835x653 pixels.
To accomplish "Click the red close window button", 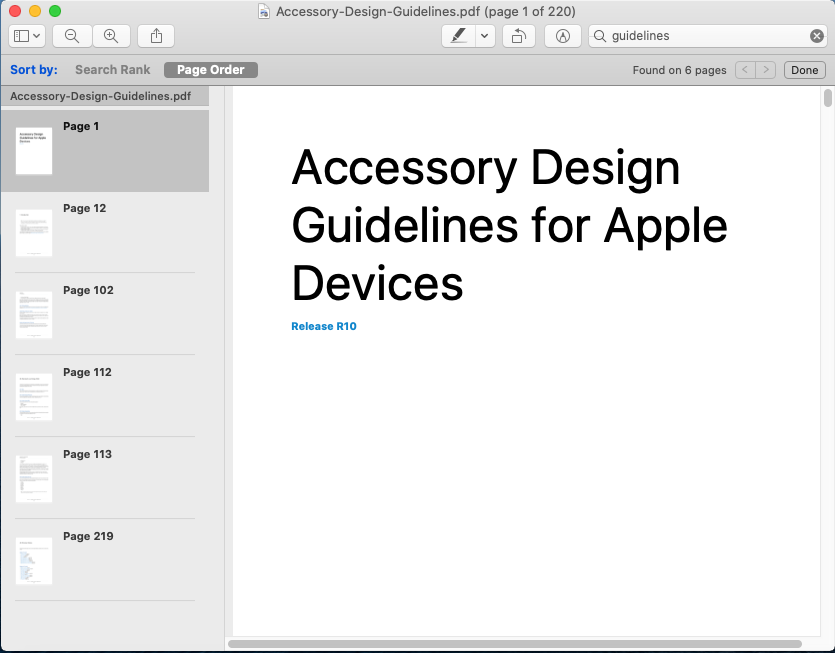I will tap(15, 11).
